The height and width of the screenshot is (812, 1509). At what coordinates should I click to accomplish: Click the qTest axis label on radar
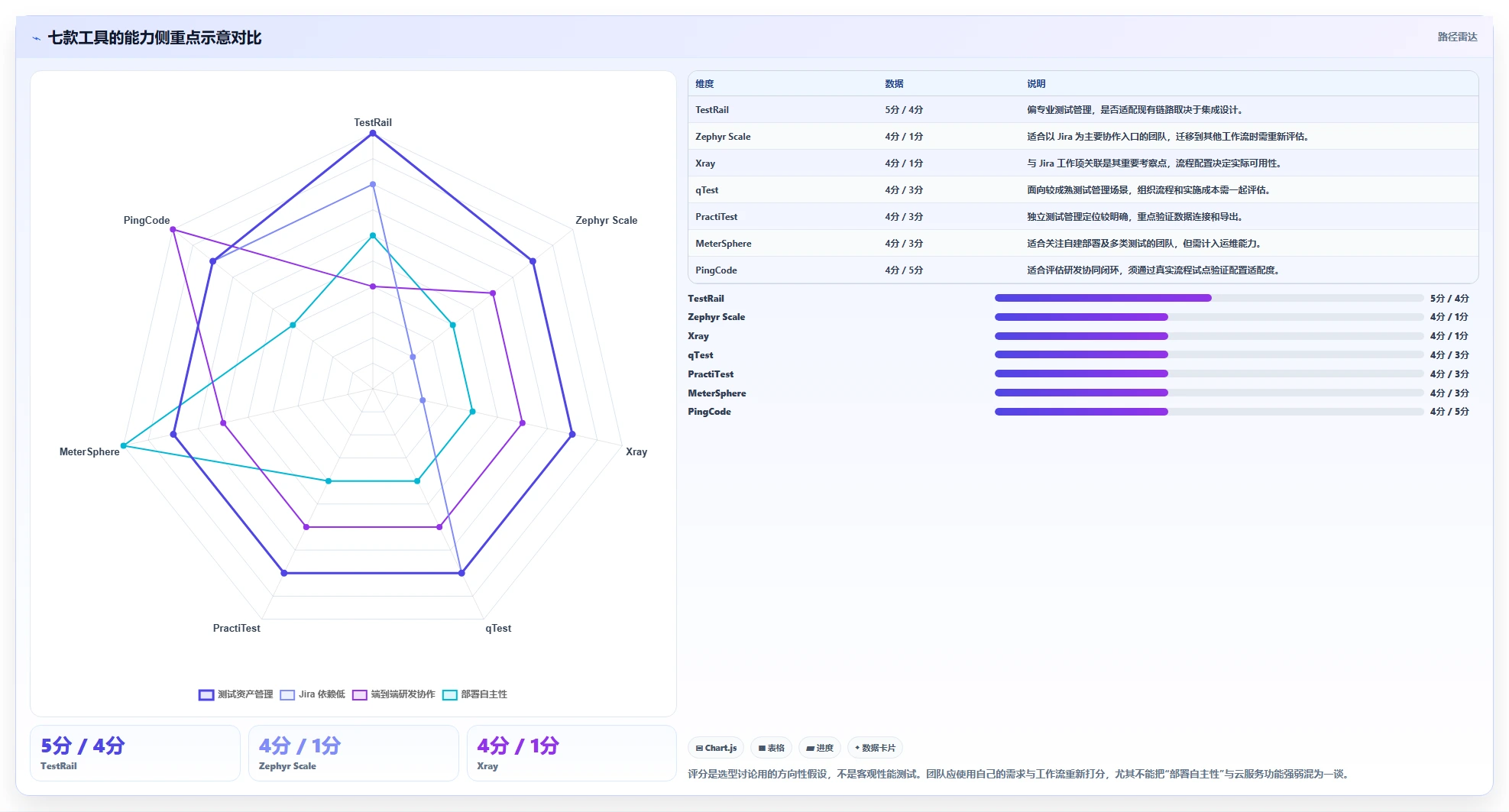498,628
